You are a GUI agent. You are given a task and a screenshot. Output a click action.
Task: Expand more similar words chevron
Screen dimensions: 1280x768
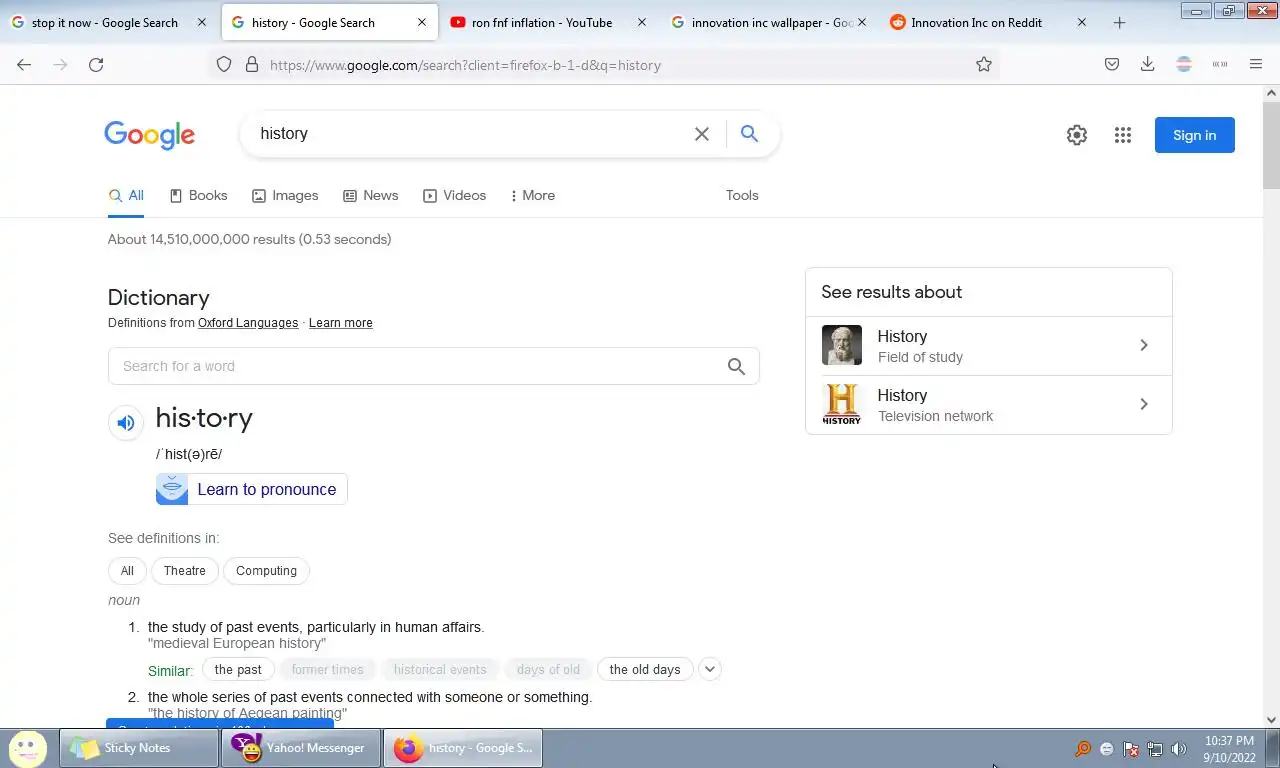[710, 669]
